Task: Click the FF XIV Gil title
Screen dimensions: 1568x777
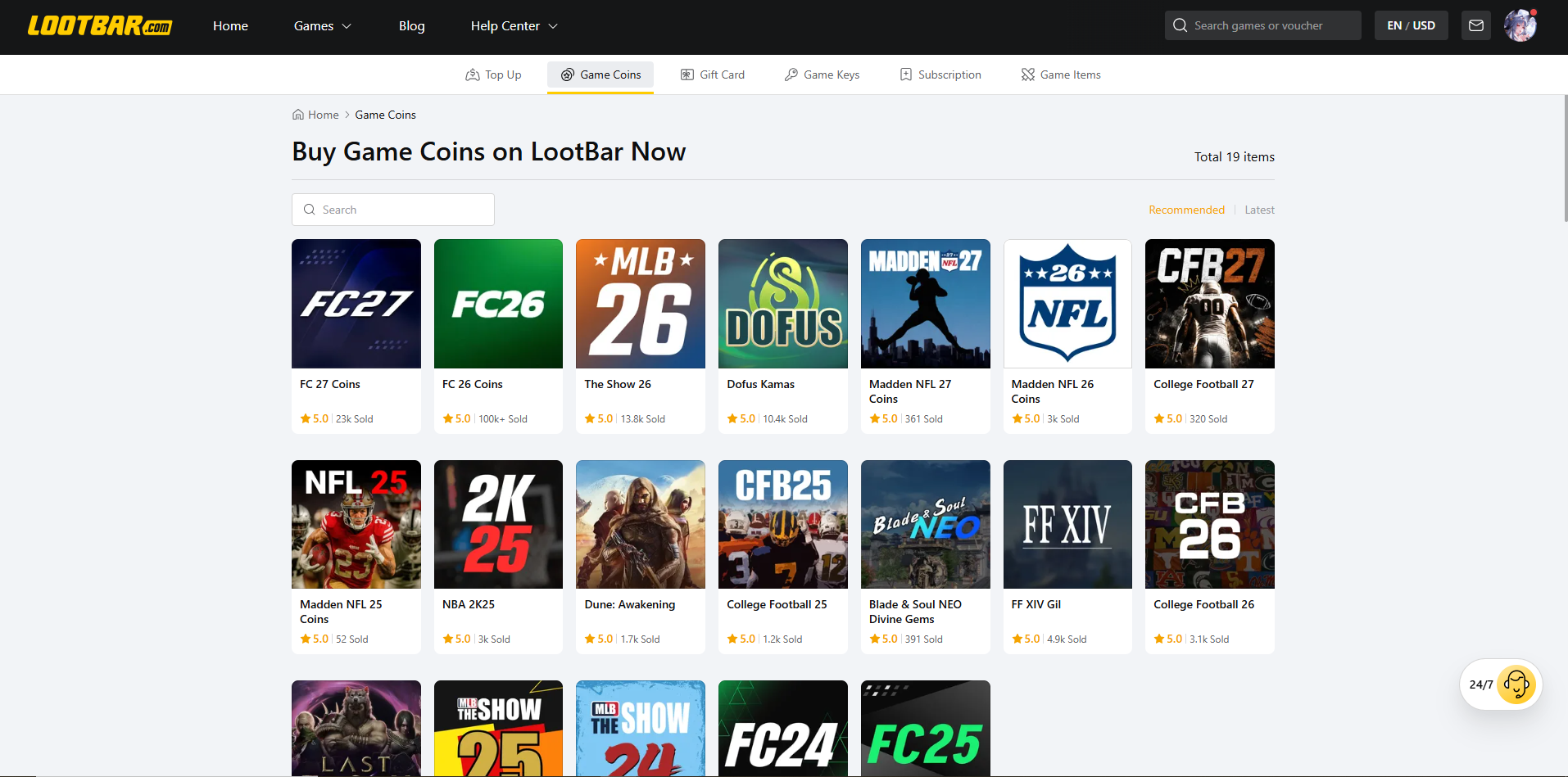Action: [1036, 604]
